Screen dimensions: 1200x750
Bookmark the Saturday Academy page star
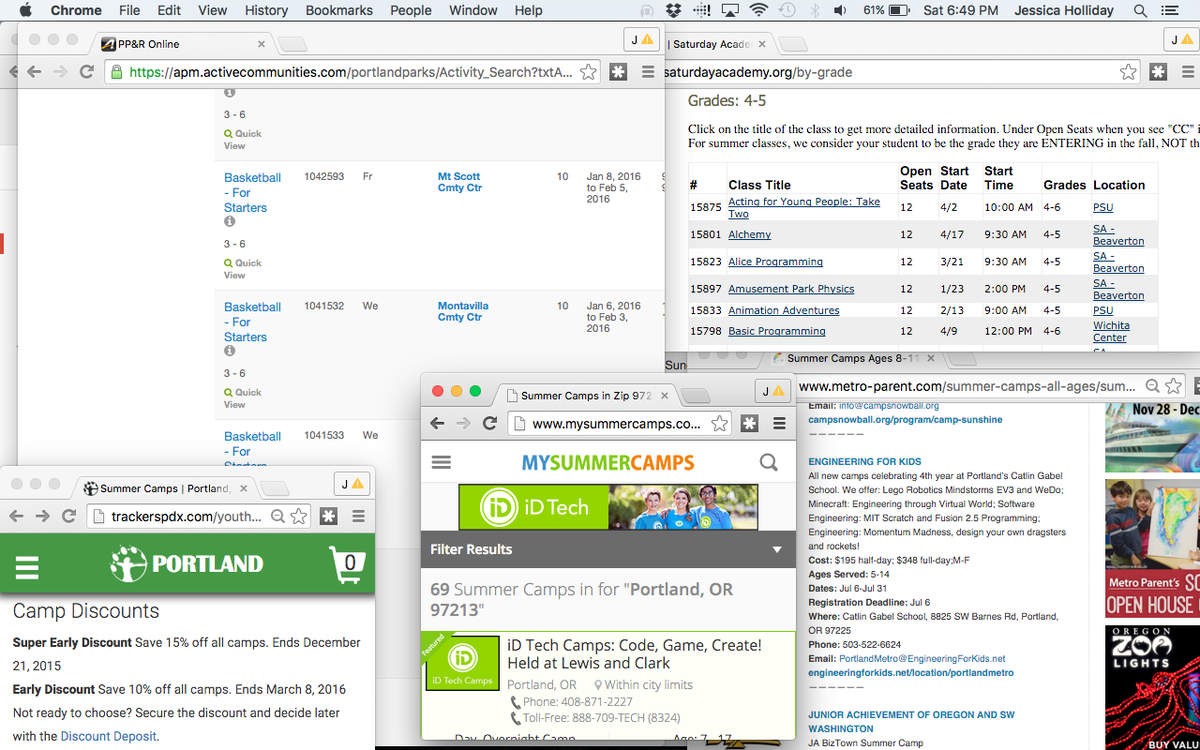pyautogui.click(x=1128, y=72)
